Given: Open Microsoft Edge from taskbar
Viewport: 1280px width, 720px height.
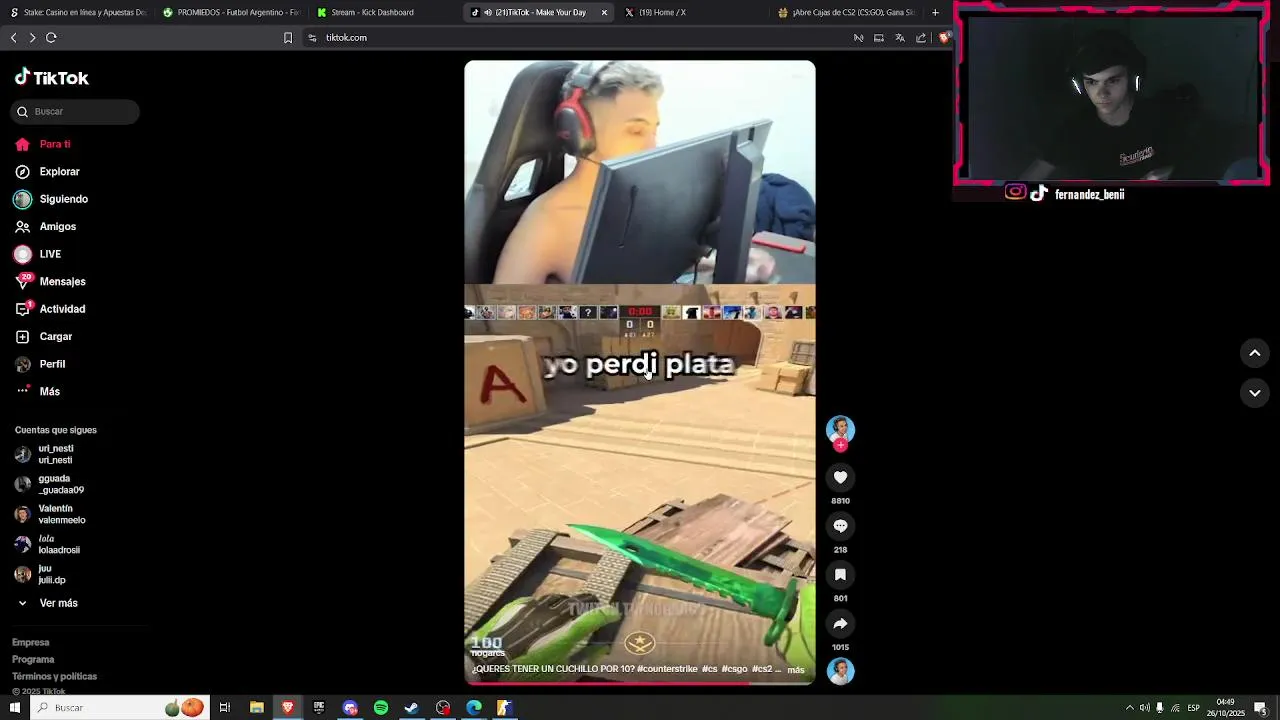Looking at the screenshot, I should [474, 708].
